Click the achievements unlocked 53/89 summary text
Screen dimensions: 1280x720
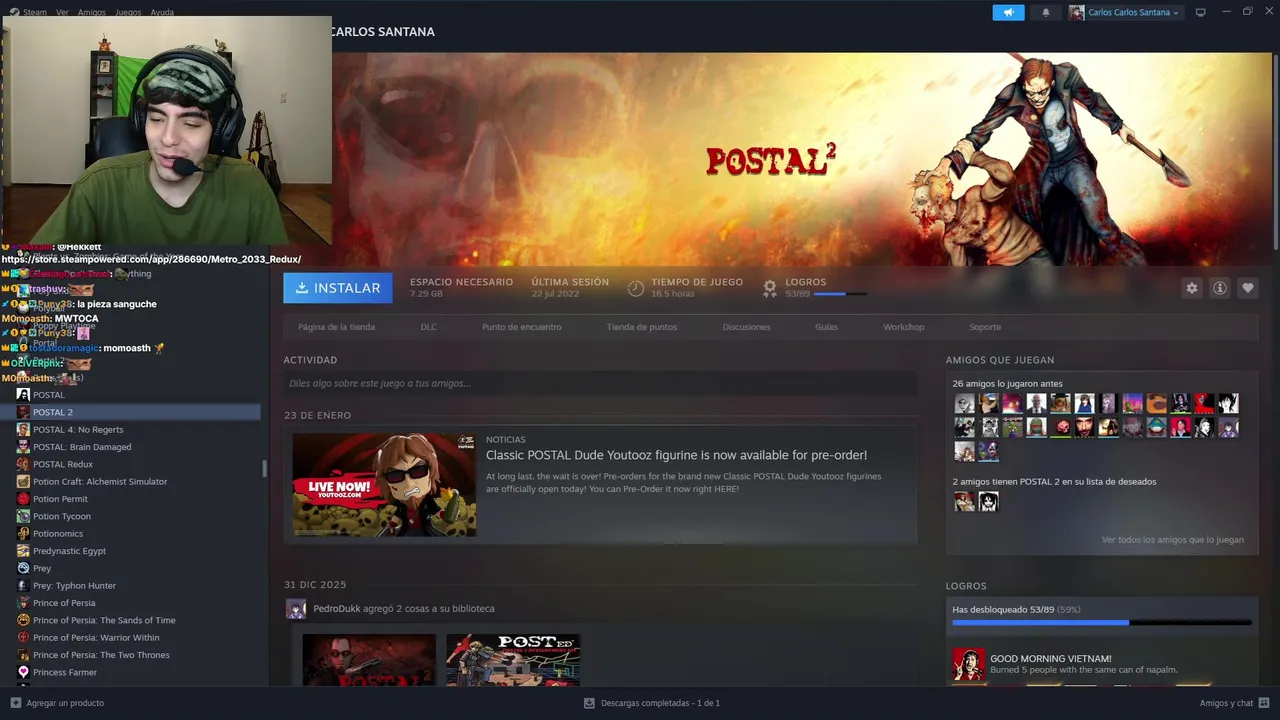[x=1016, y=609]
